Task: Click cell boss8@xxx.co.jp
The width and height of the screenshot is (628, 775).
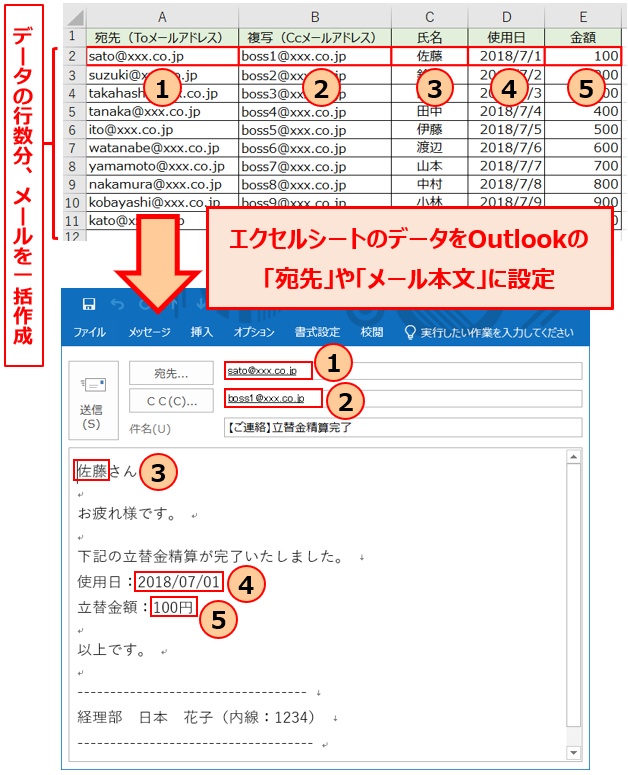Action: (315, 184)
